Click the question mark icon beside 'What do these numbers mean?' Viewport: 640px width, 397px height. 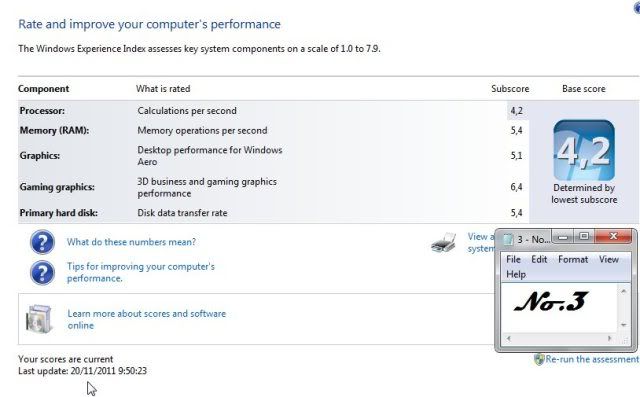(42, 242)
